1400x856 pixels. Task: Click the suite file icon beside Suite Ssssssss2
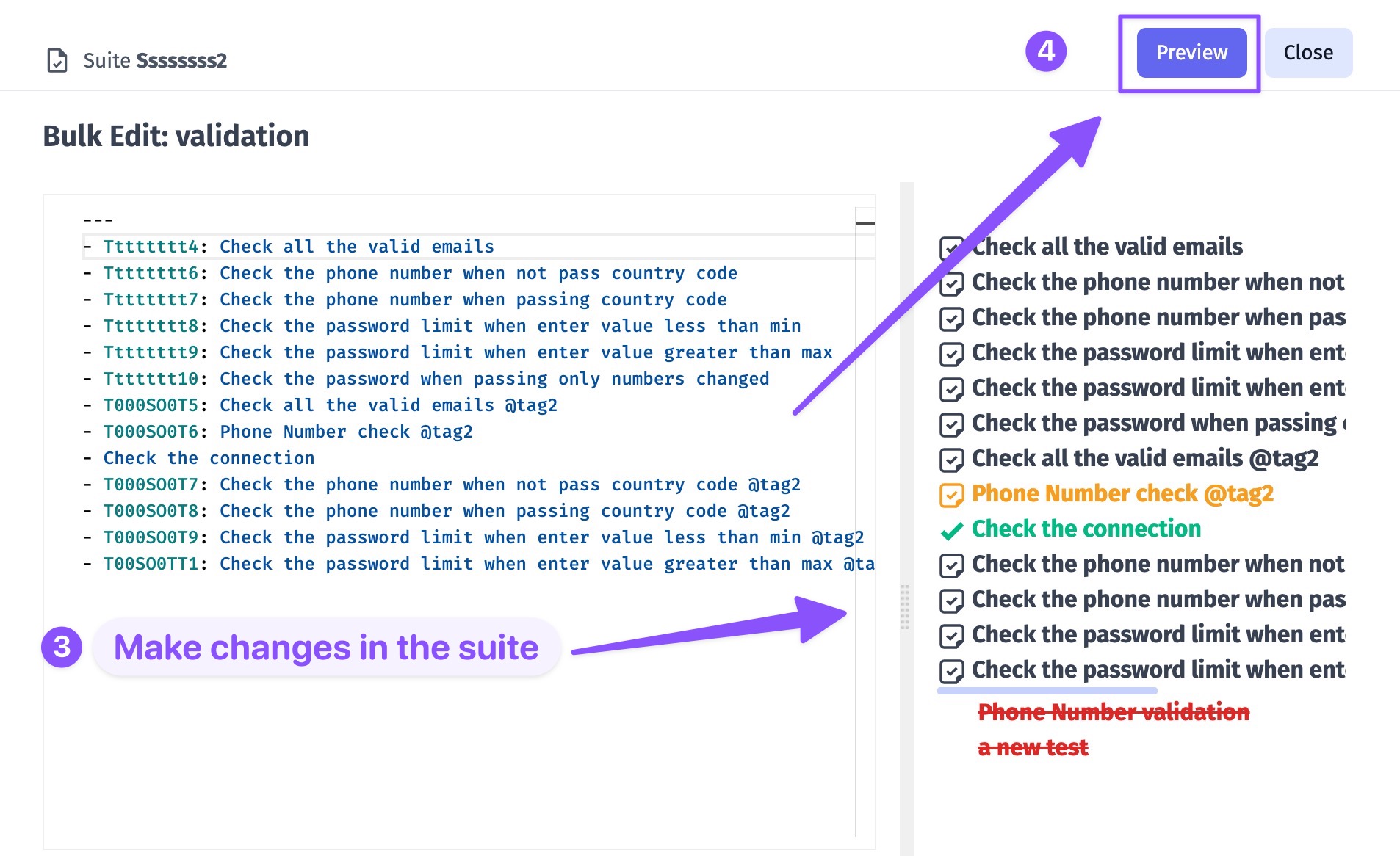pyautogui.click(x=57, y=60)
